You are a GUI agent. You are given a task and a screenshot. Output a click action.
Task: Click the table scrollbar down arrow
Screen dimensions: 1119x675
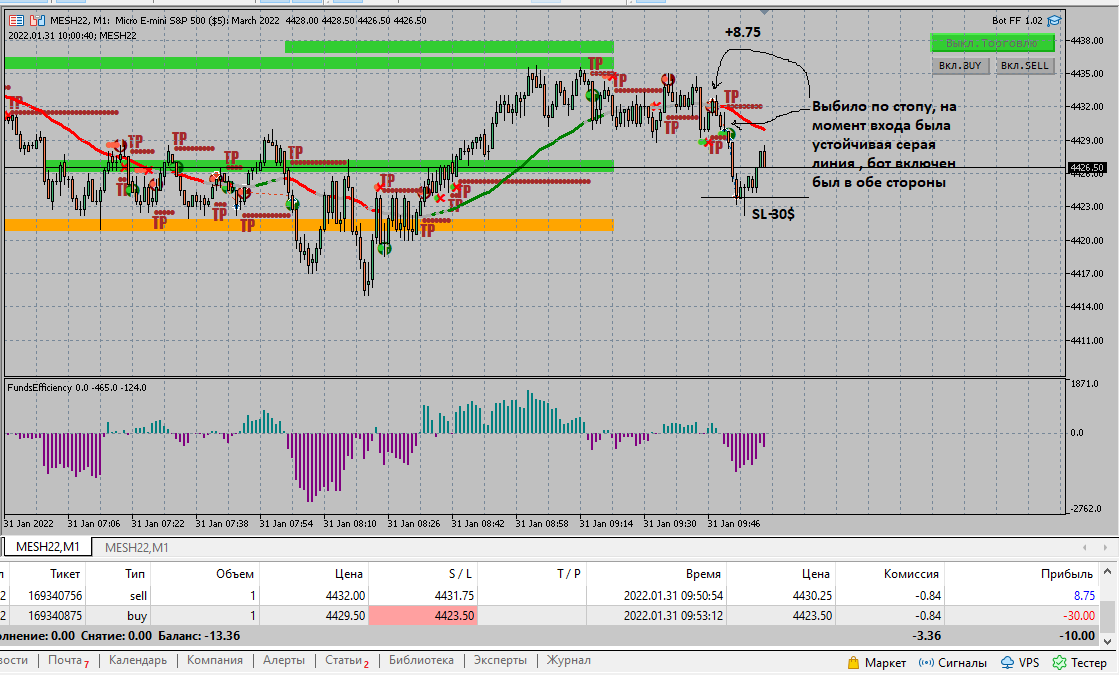coord(1108,641)
